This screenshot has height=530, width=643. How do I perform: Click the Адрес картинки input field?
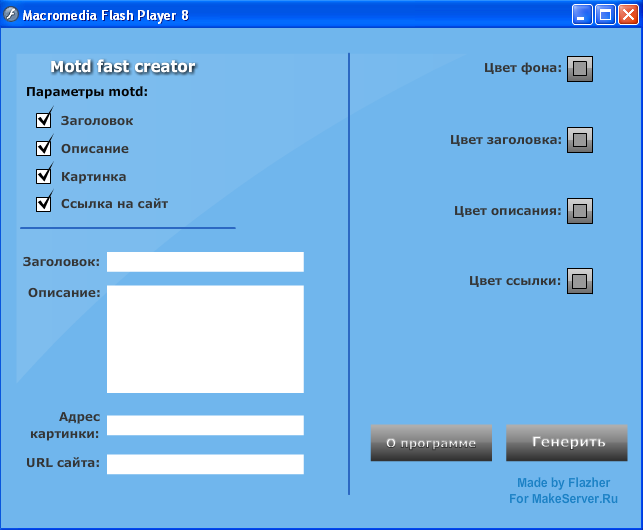pyautogui.click(x=205, y=425)
